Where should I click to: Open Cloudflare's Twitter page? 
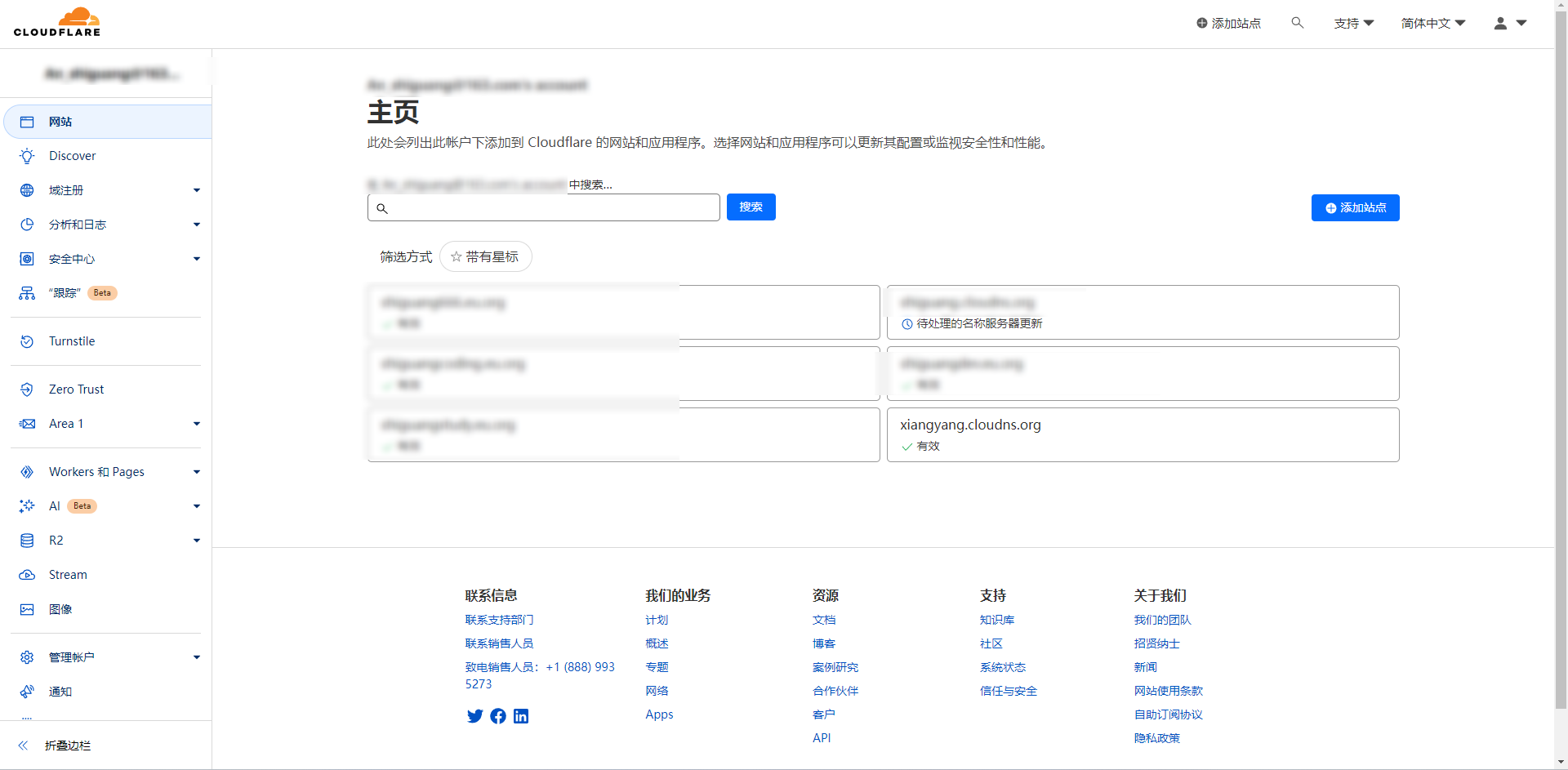click(474, 716)
